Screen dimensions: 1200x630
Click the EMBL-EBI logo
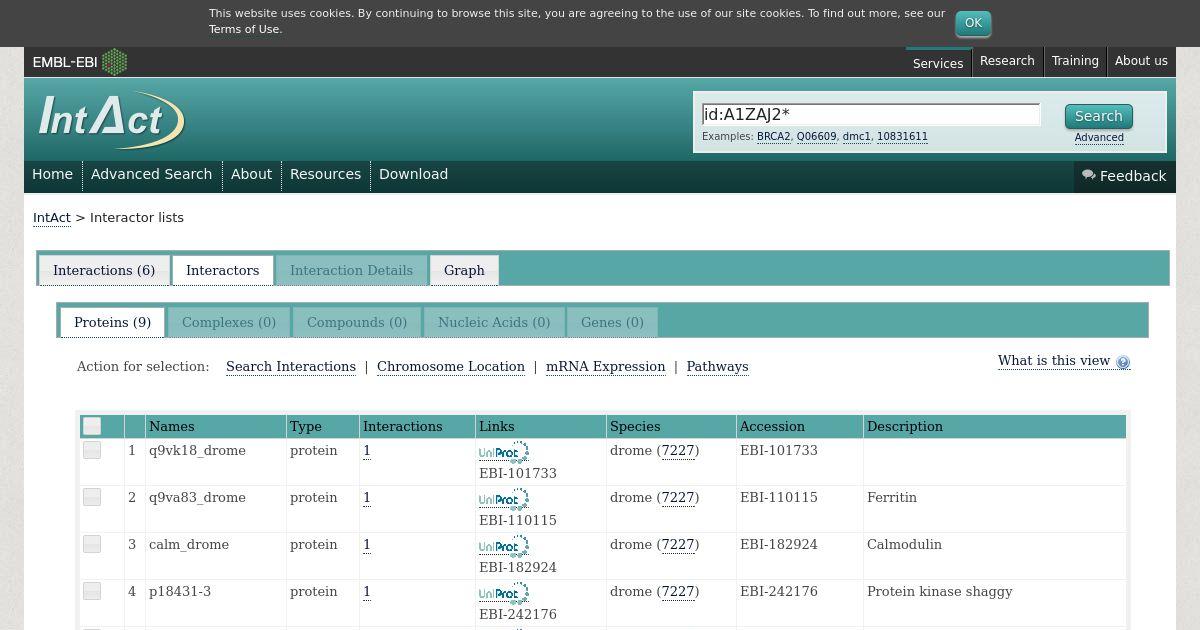pyautogui.click(x=80, y=62)
